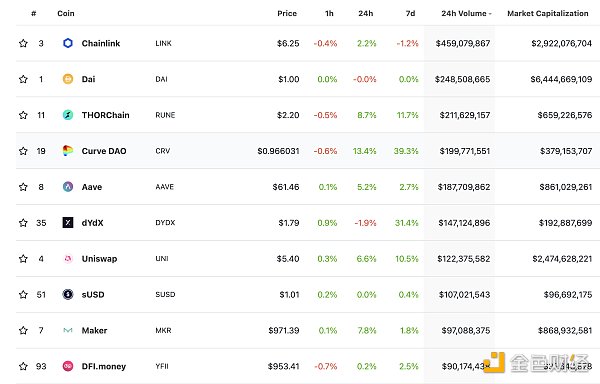Click the sUSD logo icon
The width and height of the screenshot is (600, 384).
[68, 294]
